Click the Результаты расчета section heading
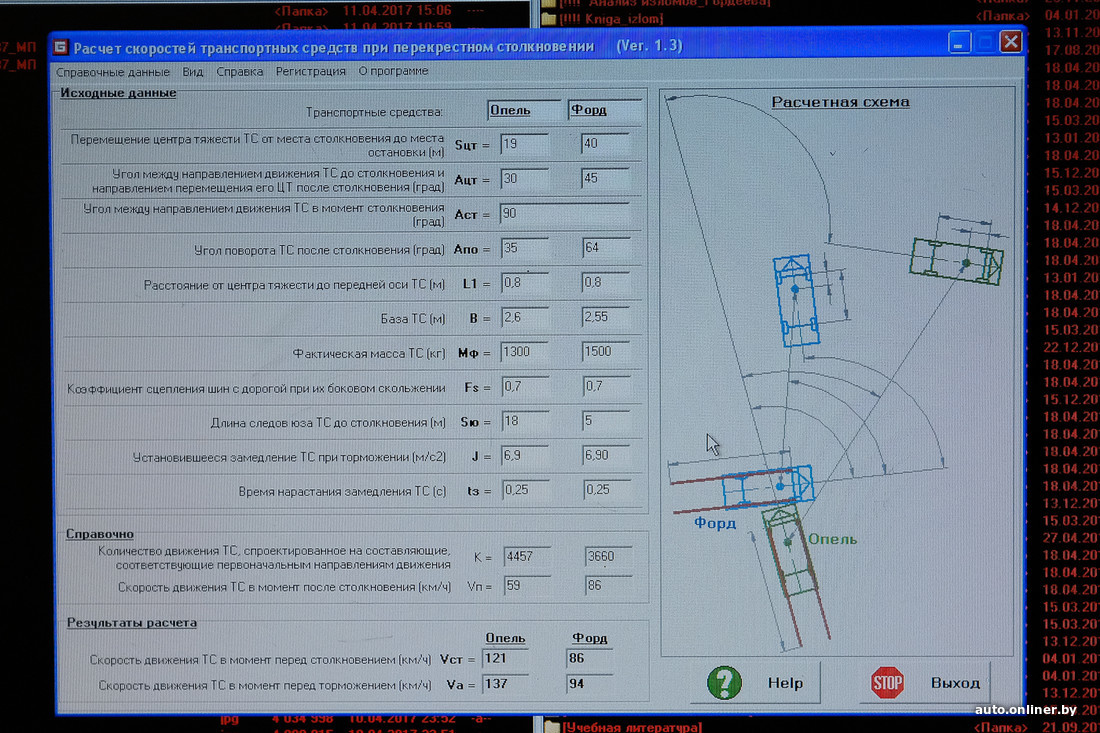This screenshot has width=1100, height=733. (x=132, y=623)
